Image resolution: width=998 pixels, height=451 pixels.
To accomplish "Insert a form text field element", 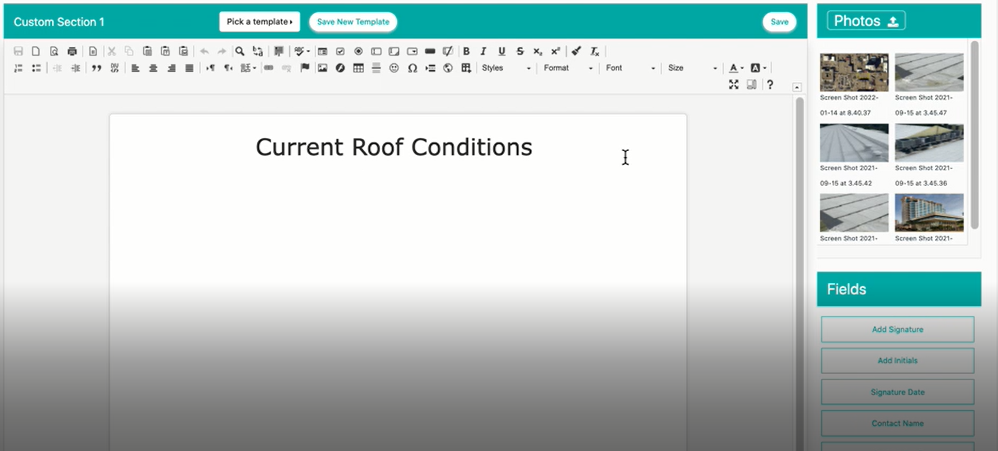I will [x=376, y=51].
